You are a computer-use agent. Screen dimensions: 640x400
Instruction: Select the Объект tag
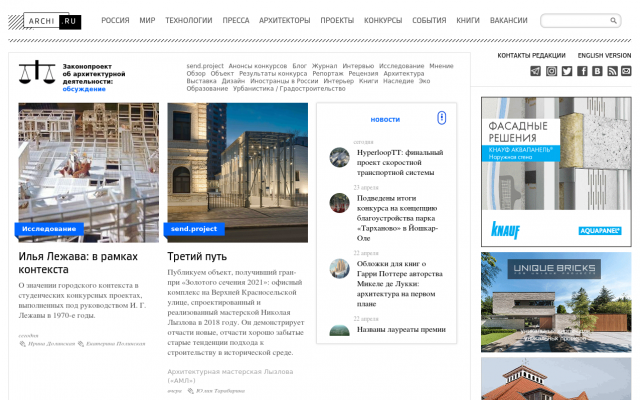[222, 73]
